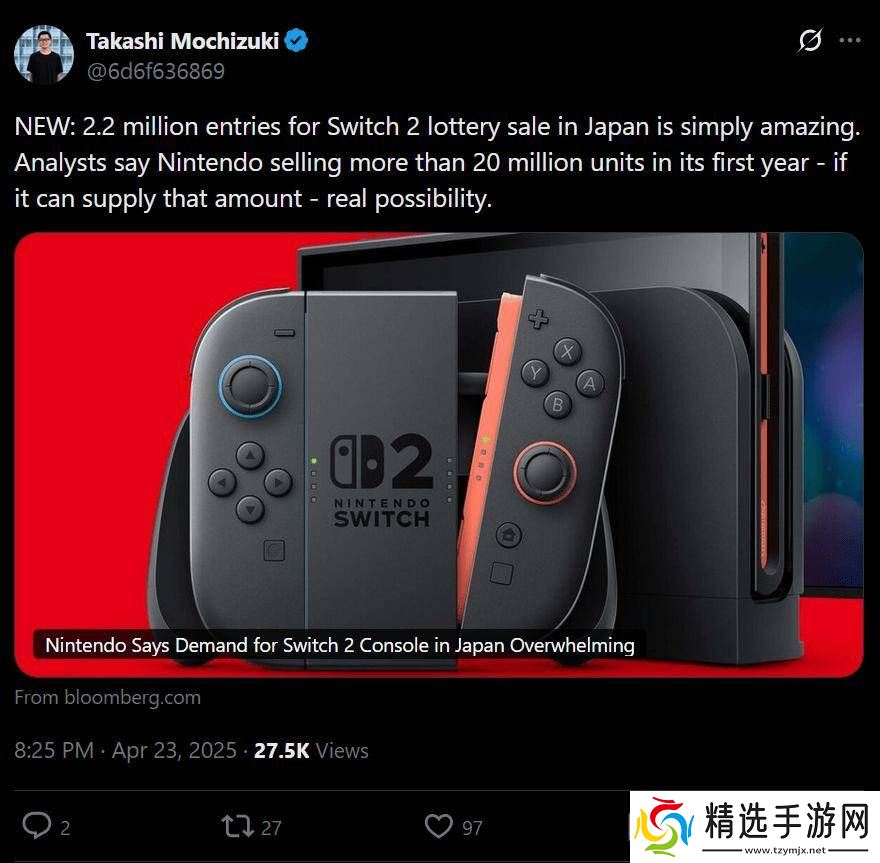Click the like count 97
The width and height of the screenshot is (880, 863).
[473, 828]
